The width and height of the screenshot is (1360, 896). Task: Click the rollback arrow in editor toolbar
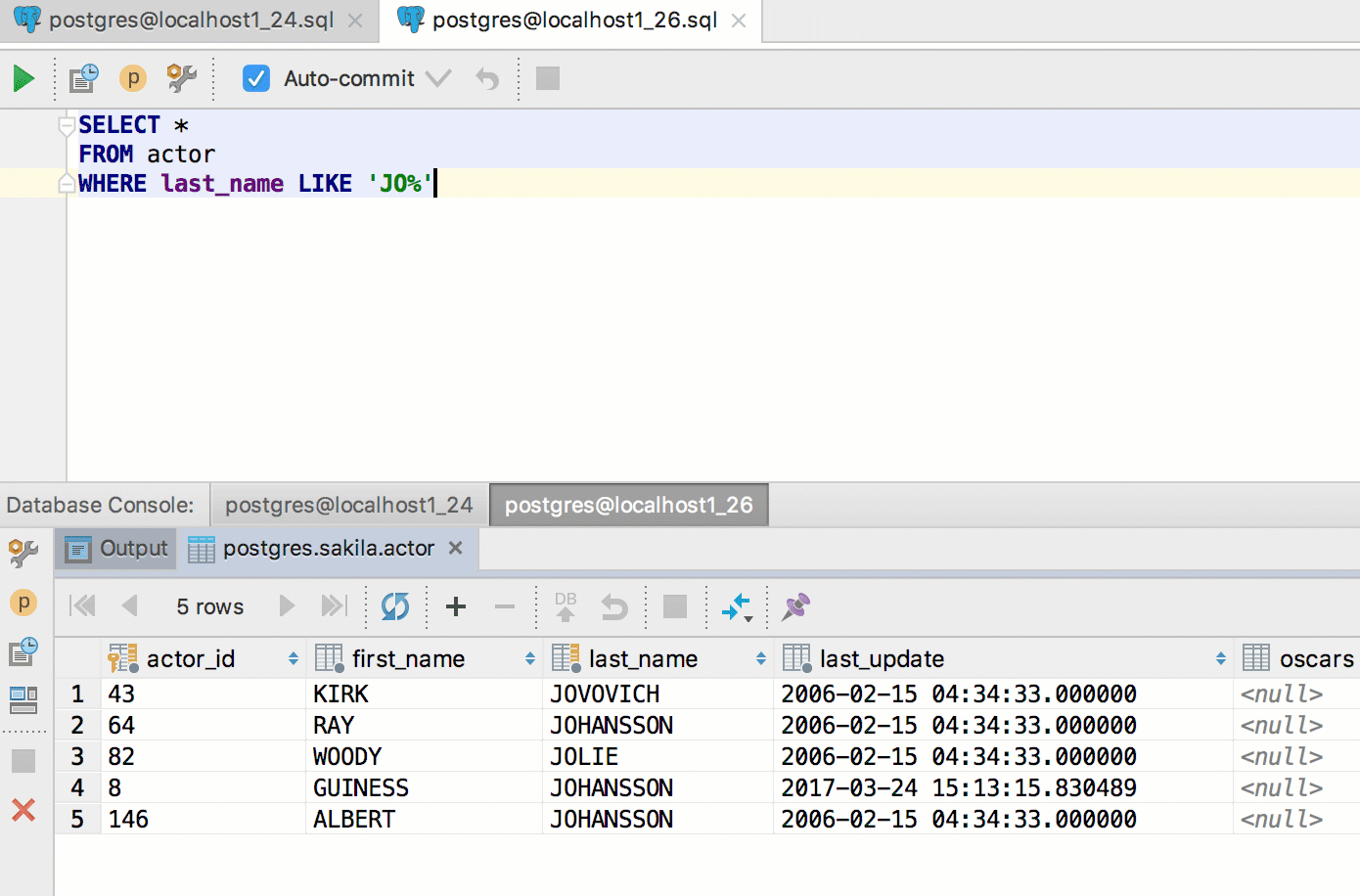487,78
